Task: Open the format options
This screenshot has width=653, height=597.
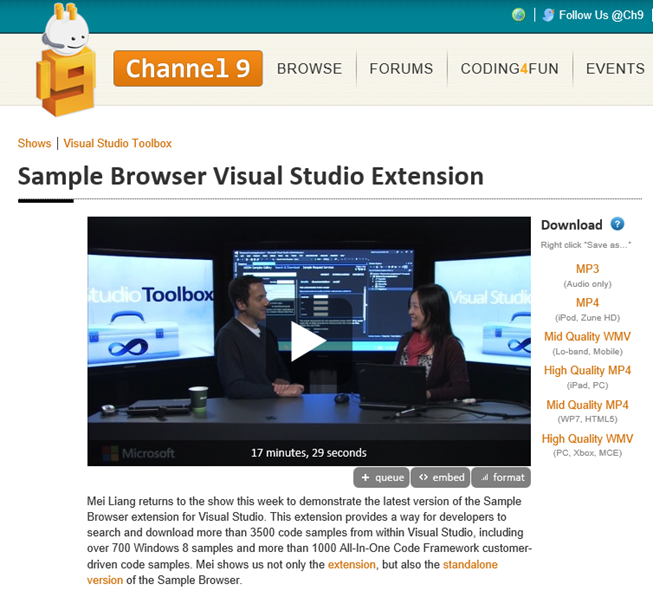Action: tap(501, 478)
